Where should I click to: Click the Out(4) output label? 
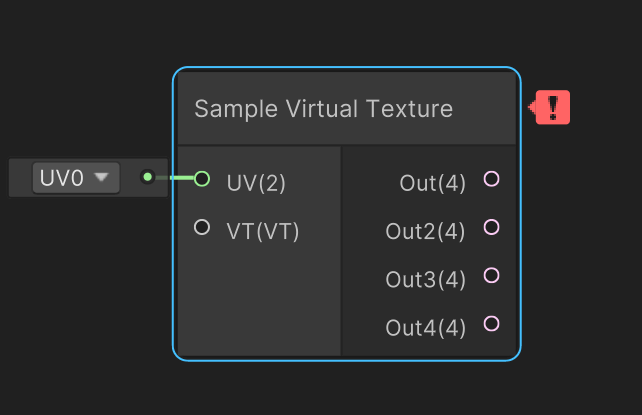point(432,183)
